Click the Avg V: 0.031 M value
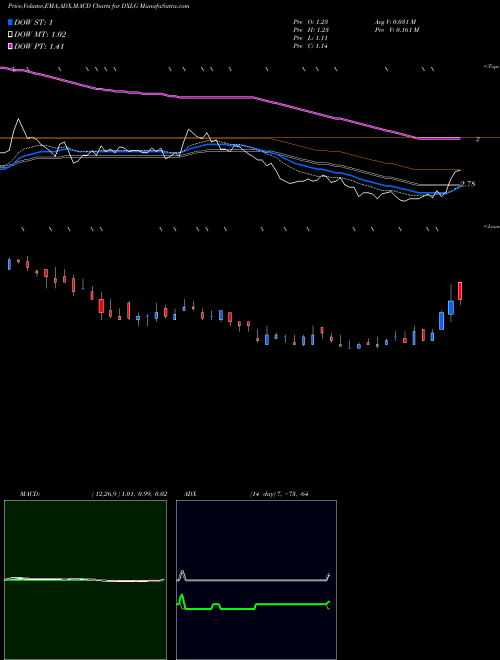This screenshot has width=500, height=660. click(x=395, y=22)
